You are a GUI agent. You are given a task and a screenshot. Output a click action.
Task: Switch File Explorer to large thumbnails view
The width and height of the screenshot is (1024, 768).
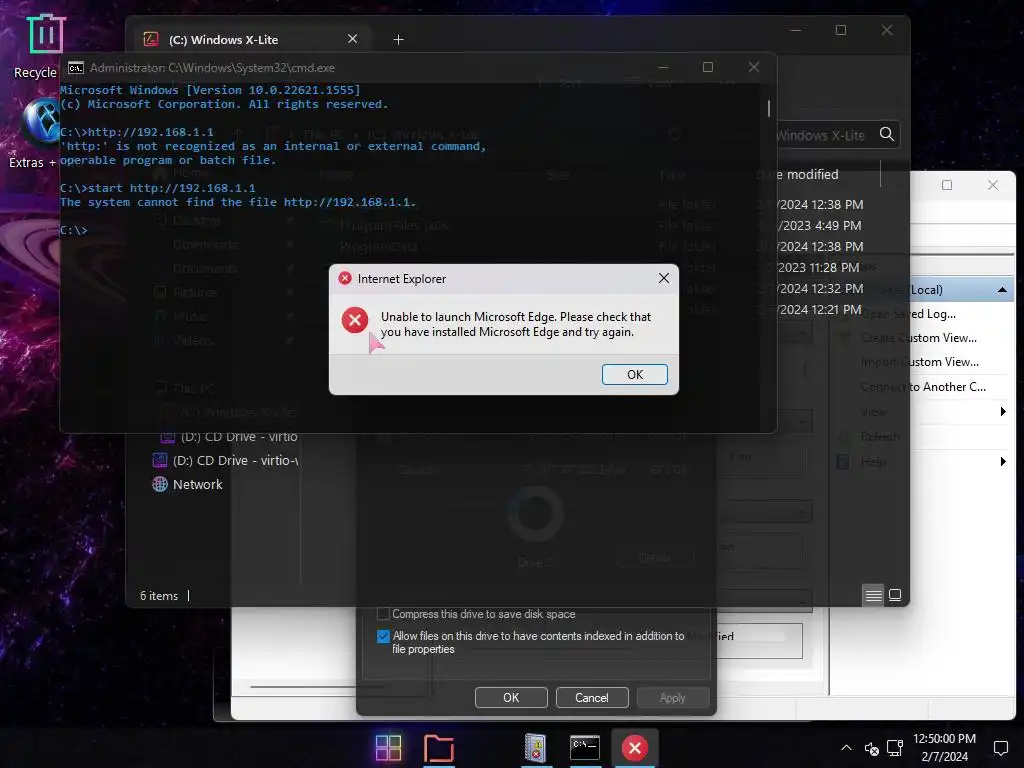pos(895,595)
